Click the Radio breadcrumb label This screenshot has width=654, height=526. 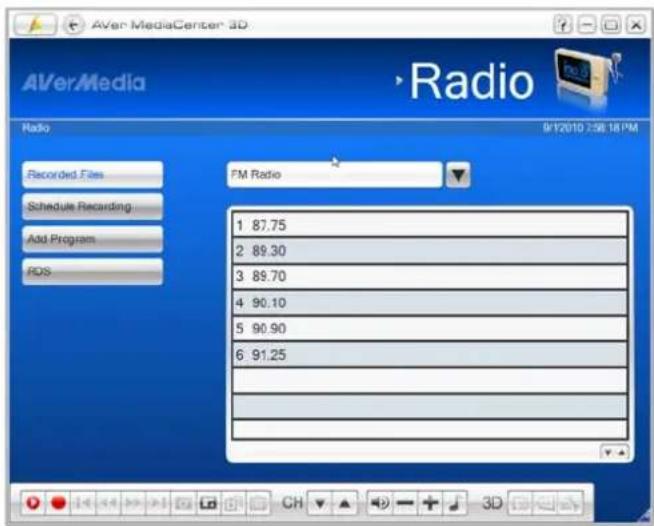36,128
